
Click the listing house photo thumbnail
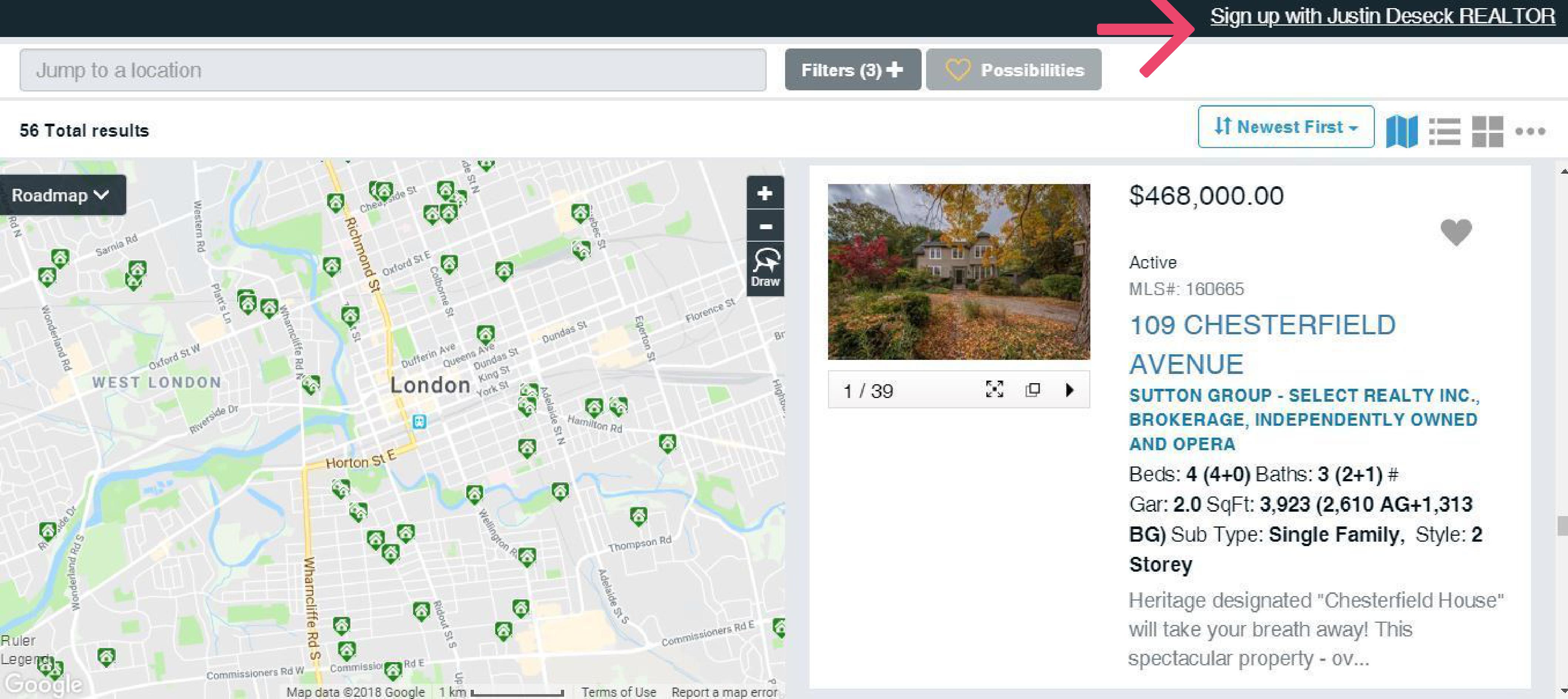pyautogui.click(x=958, y=271)
